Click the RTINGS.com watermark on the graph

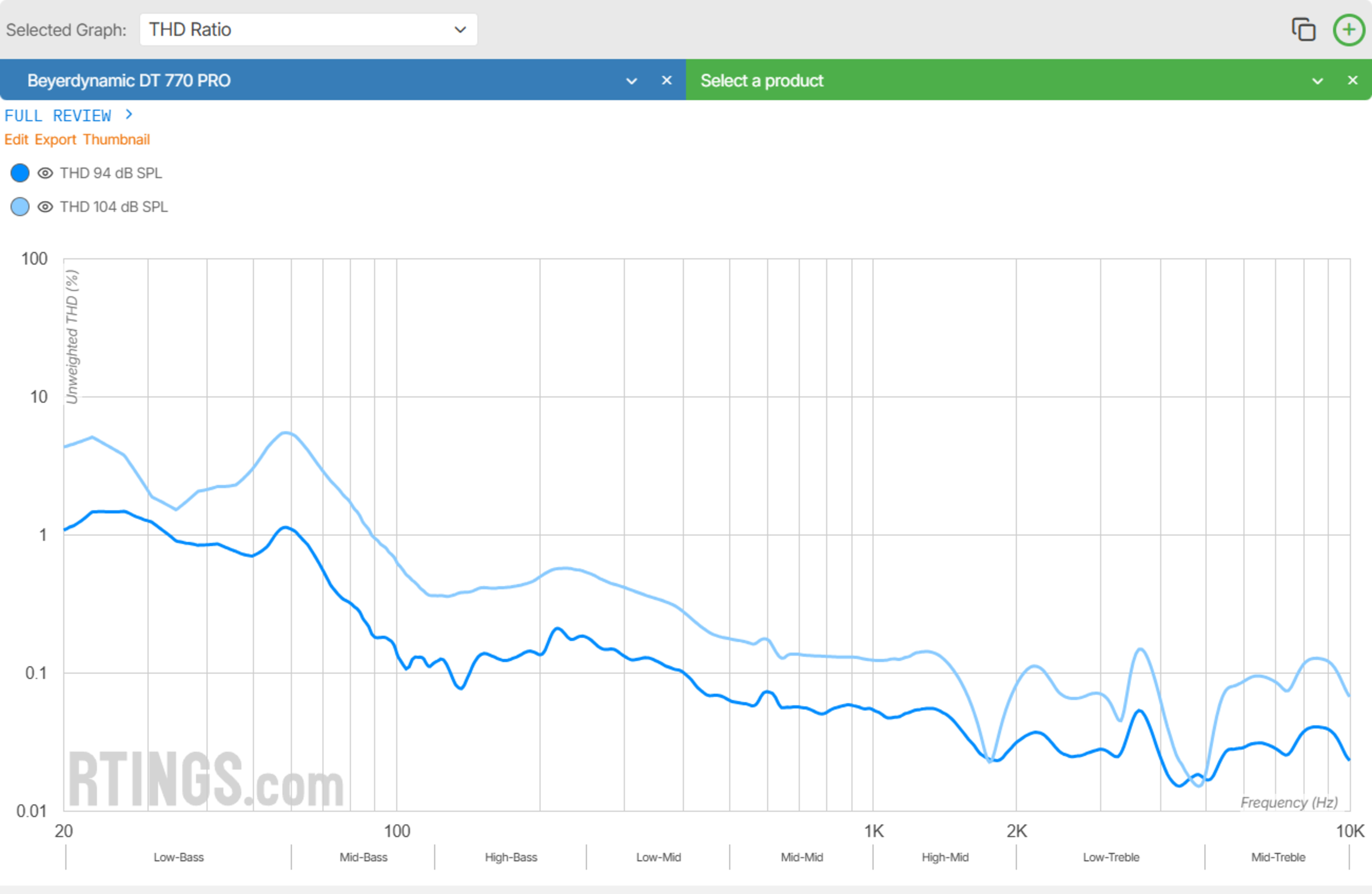[x=206, y=779]
